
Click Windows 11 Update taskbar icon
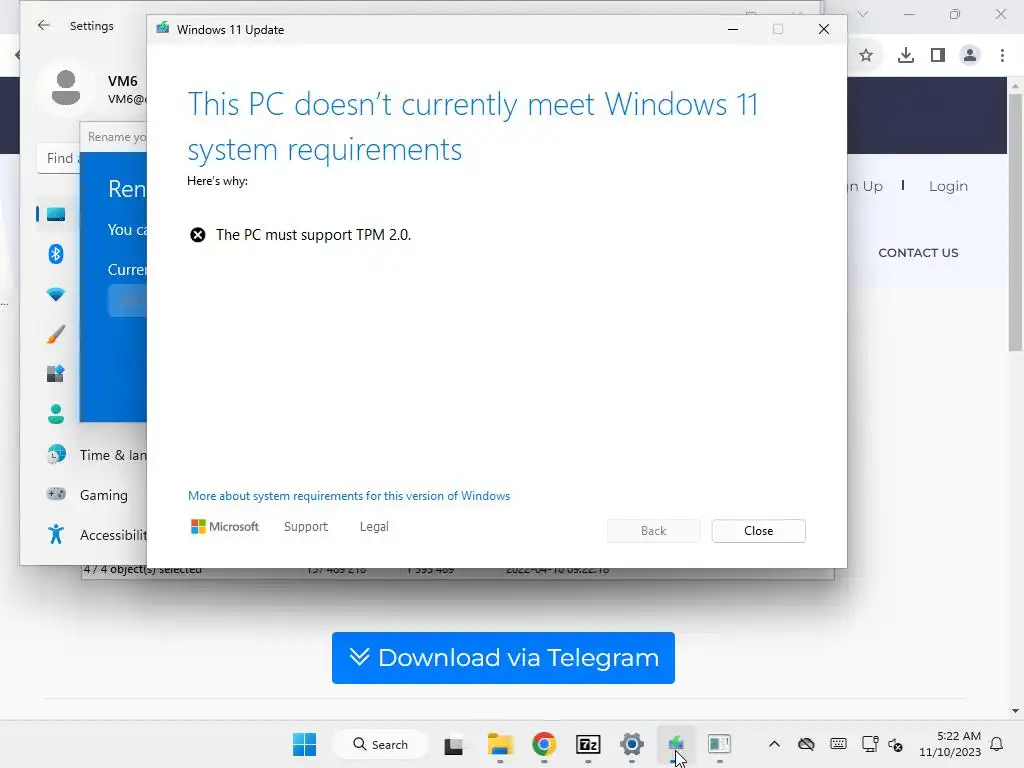coord(675,744)
